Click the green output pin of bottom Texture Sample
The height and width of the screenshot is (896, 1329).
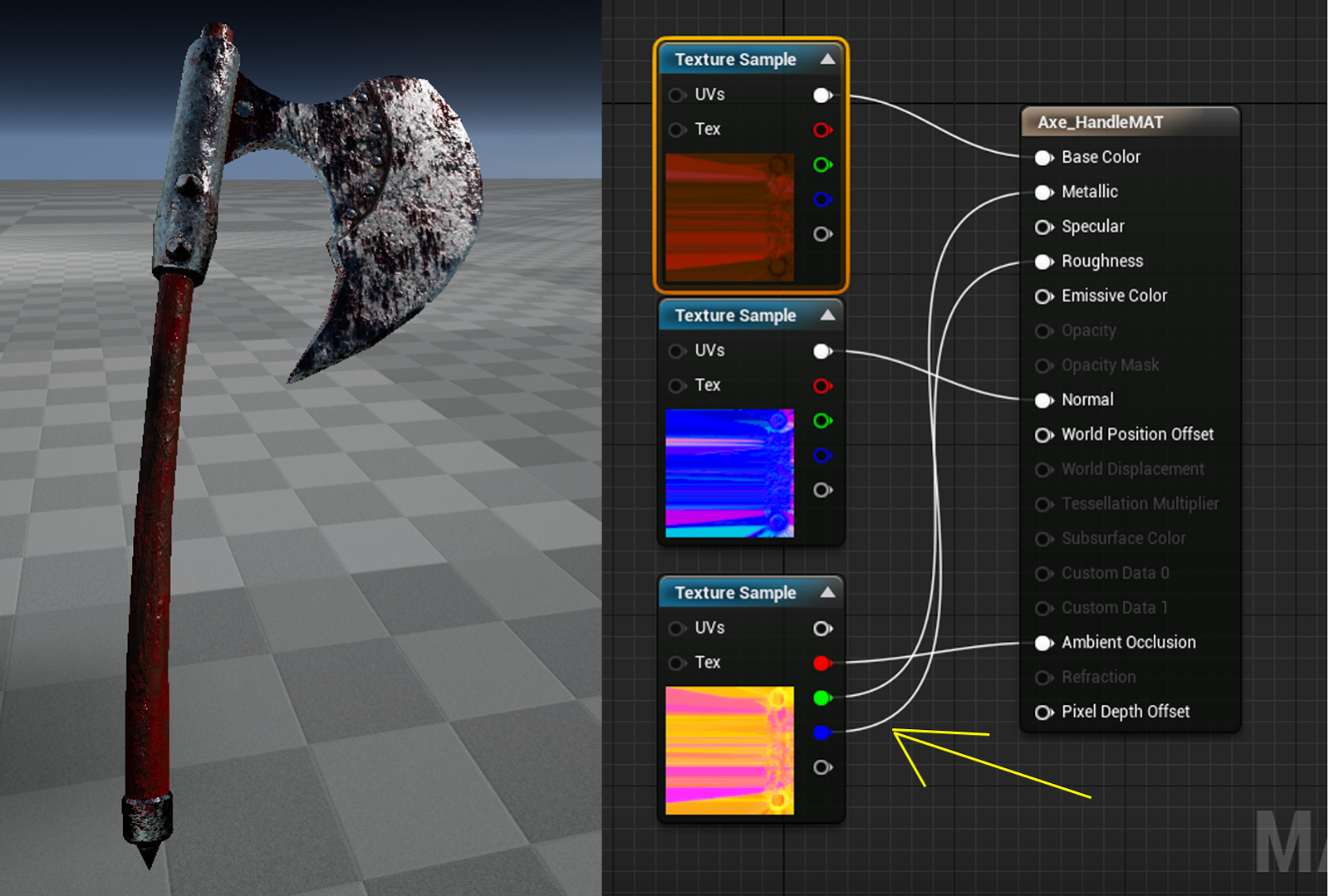click(x=822, y=698)
